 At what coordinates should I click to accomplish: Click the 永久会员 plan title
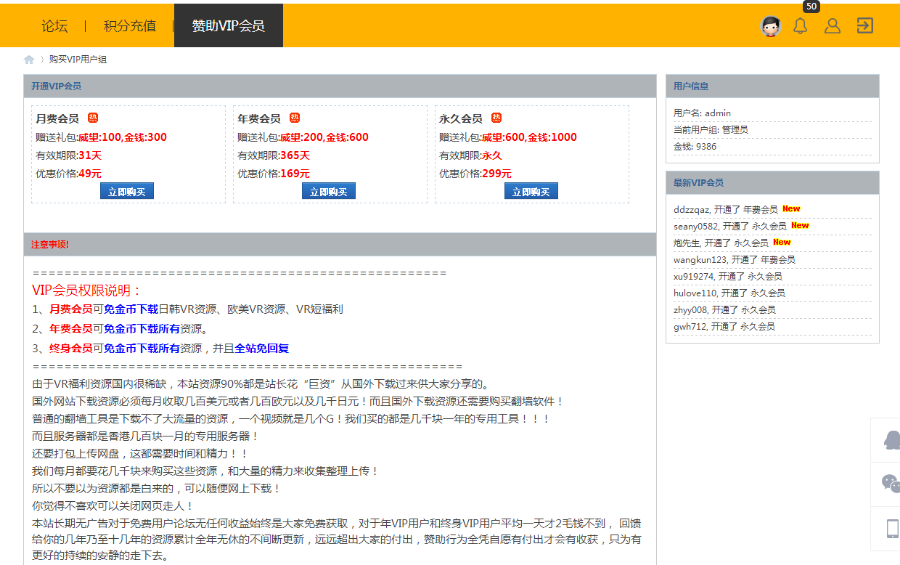click(460, 119)
